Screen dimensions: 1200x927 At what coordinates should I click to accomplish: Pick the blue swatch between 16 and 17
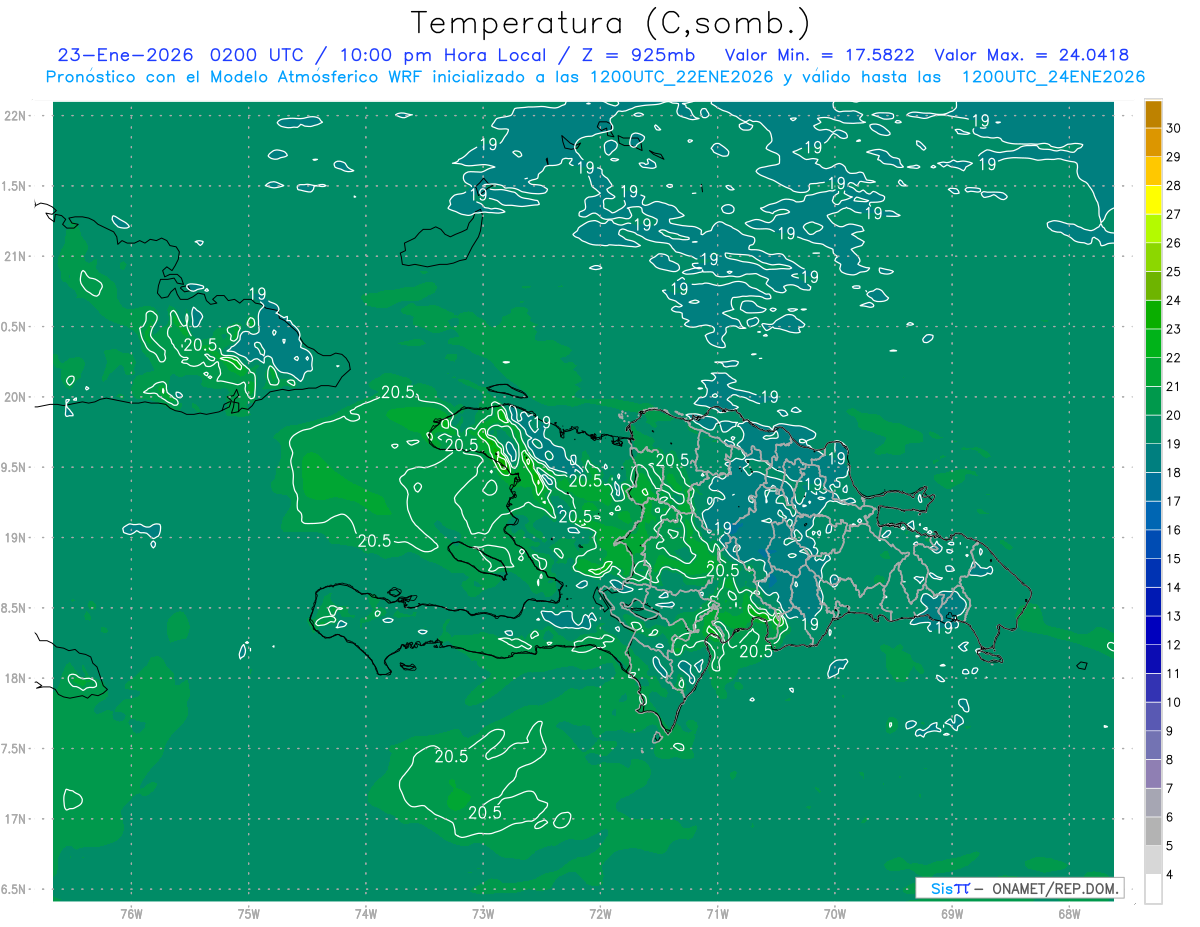click(1153, 516)
